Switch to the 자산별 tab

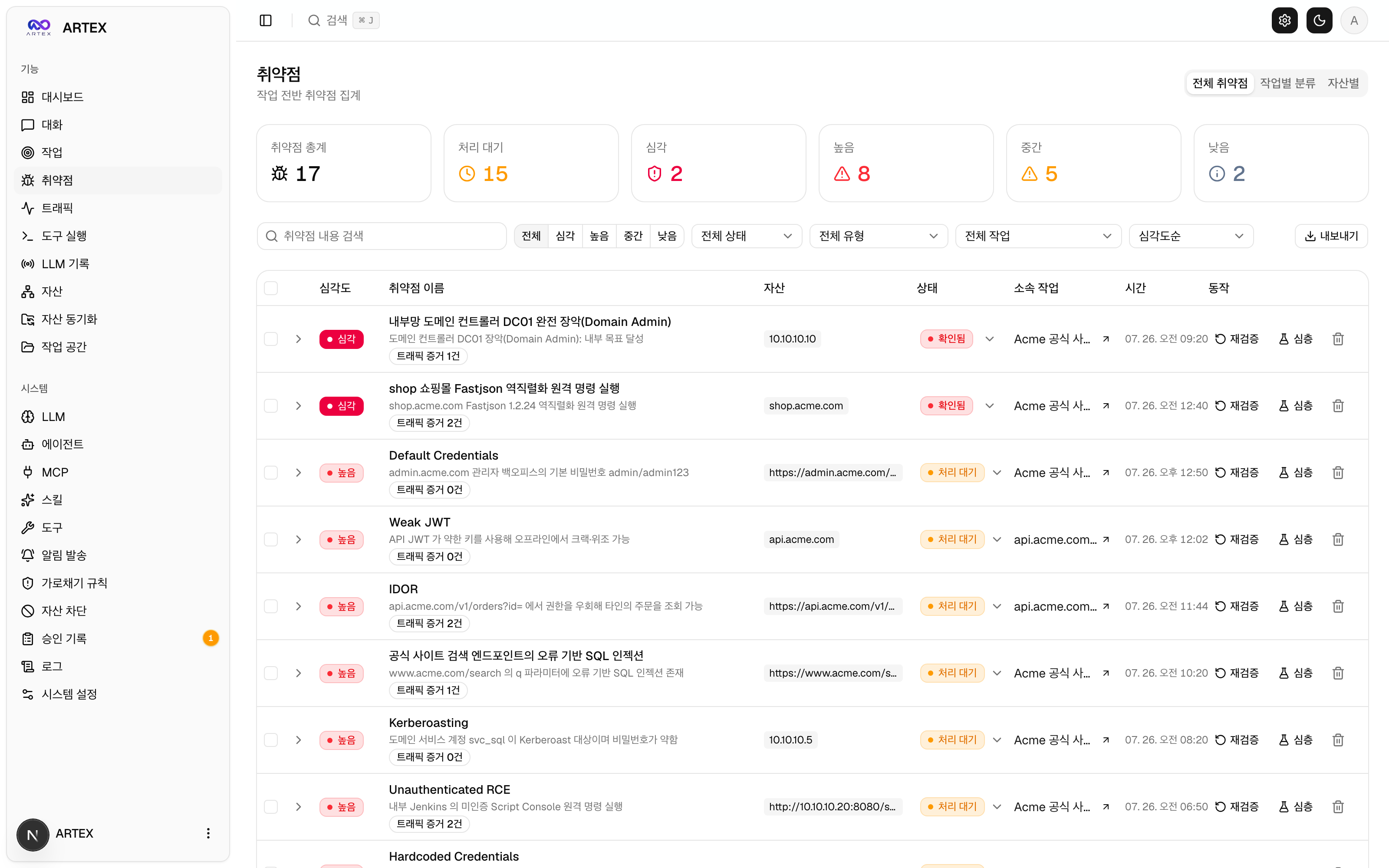1343,83
